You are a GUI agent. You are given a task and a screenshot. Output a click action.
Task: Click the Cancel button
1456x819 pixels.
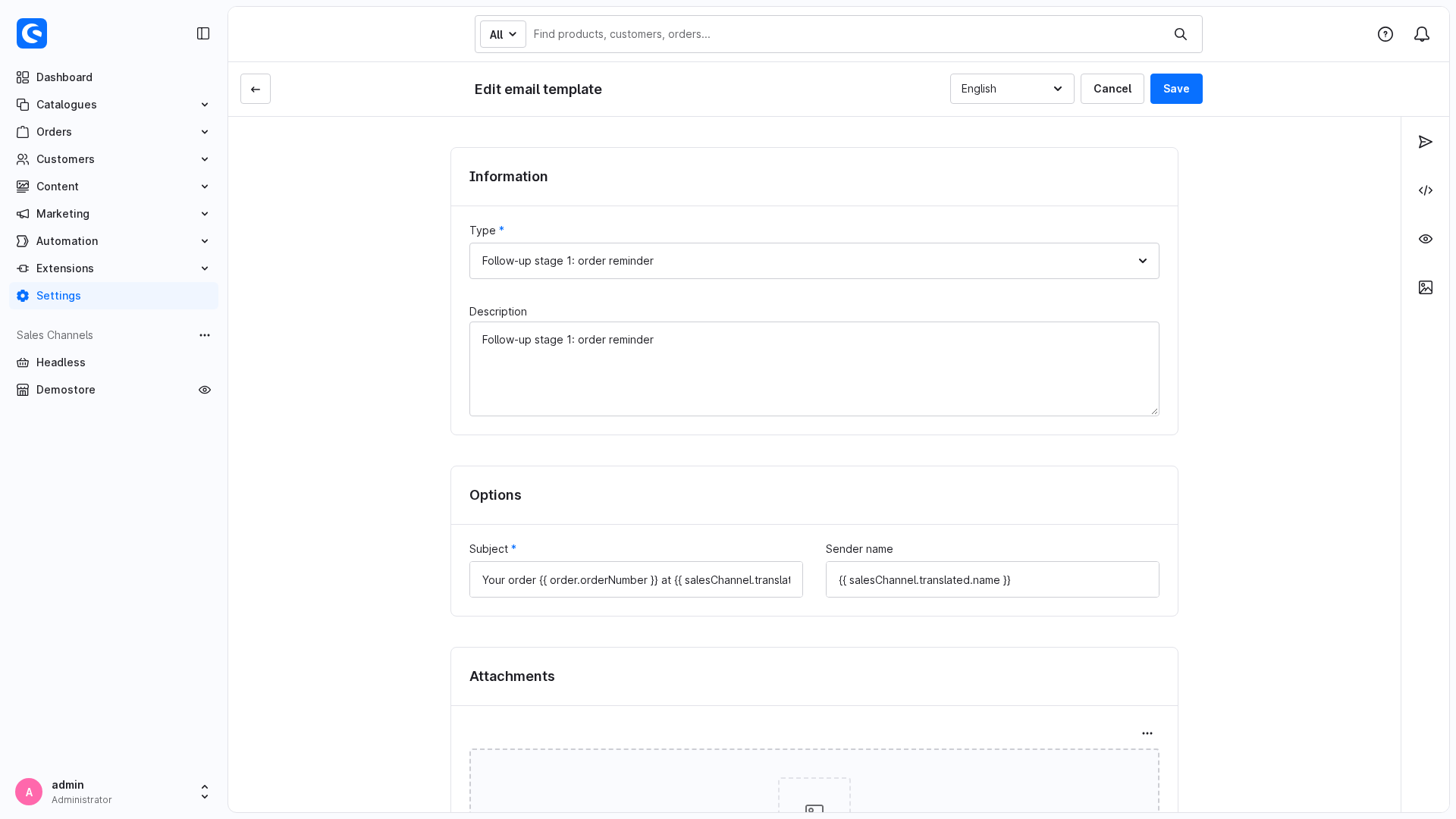[x=1112, y=89]
